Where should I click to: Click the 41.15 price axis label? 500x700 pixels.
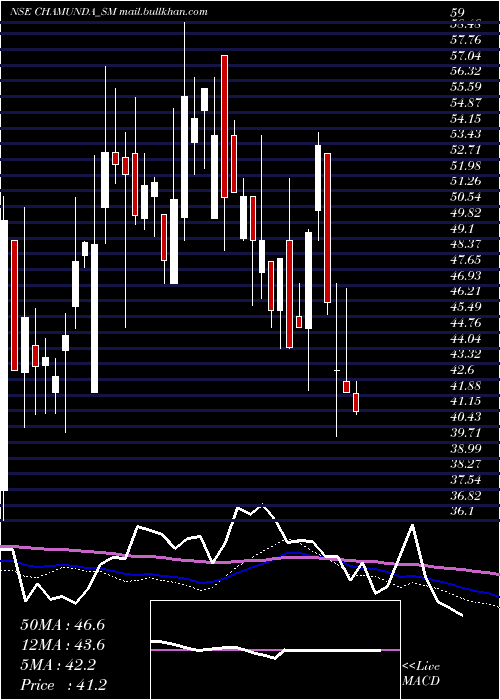click(466, 401)
